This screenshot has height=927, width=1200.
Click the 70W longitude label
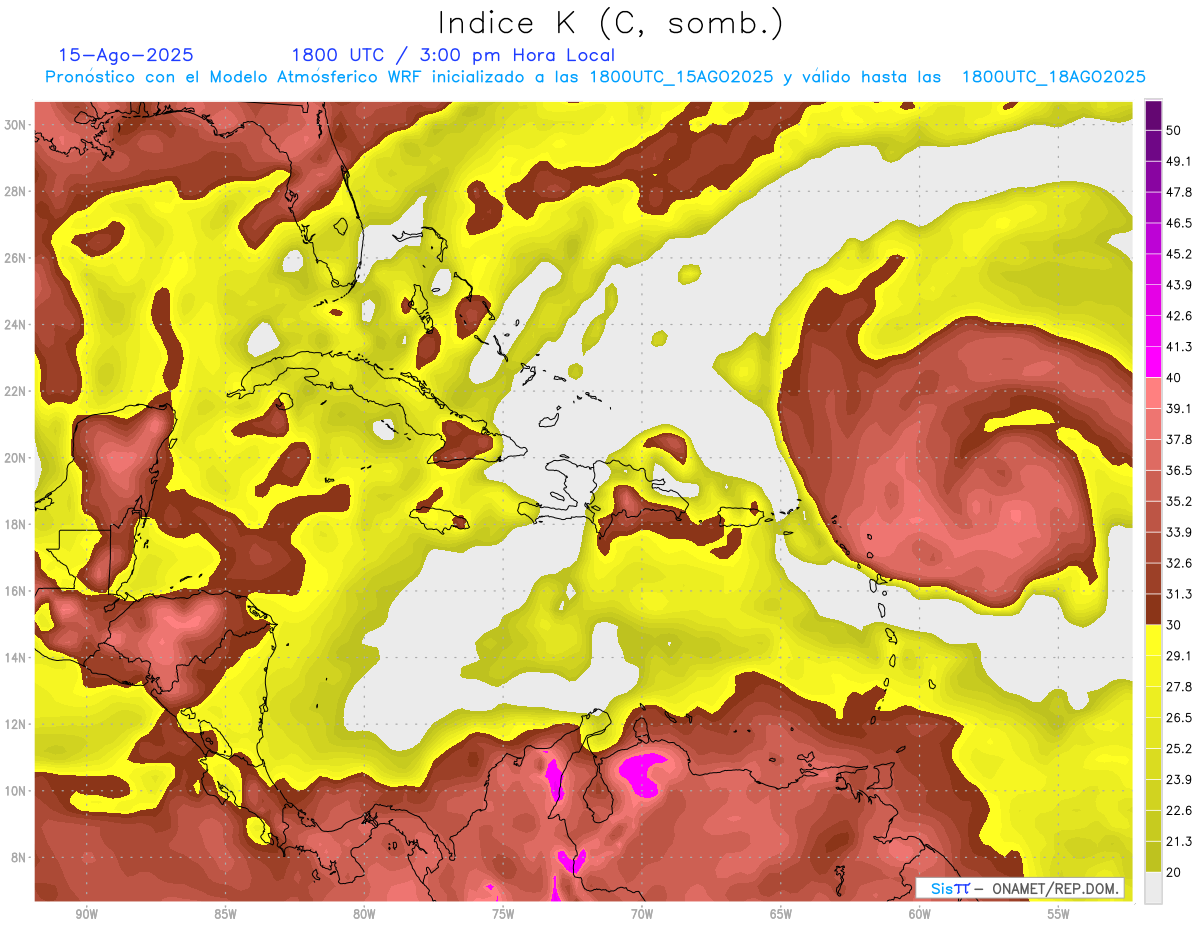tap(642, 915)
